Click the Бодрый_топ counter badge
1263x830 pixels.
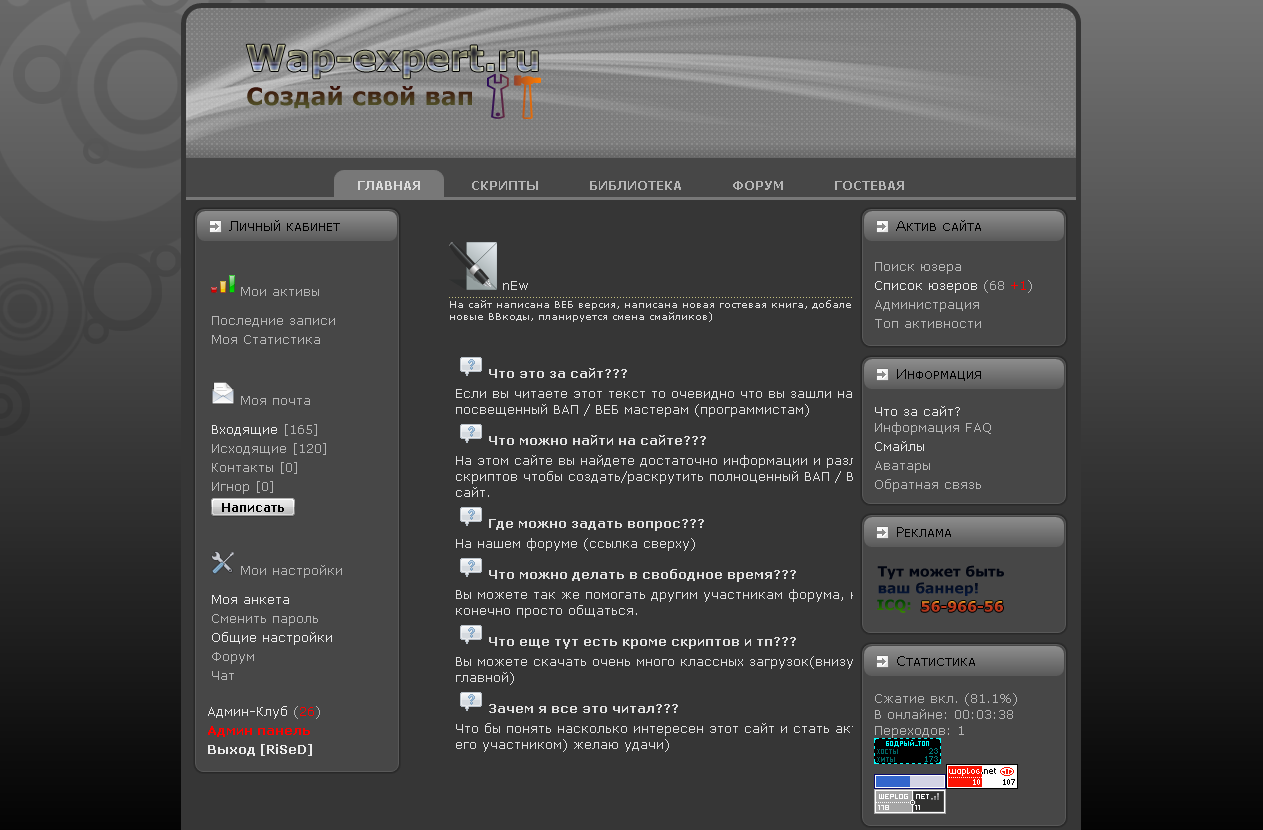tap(908, 751)
